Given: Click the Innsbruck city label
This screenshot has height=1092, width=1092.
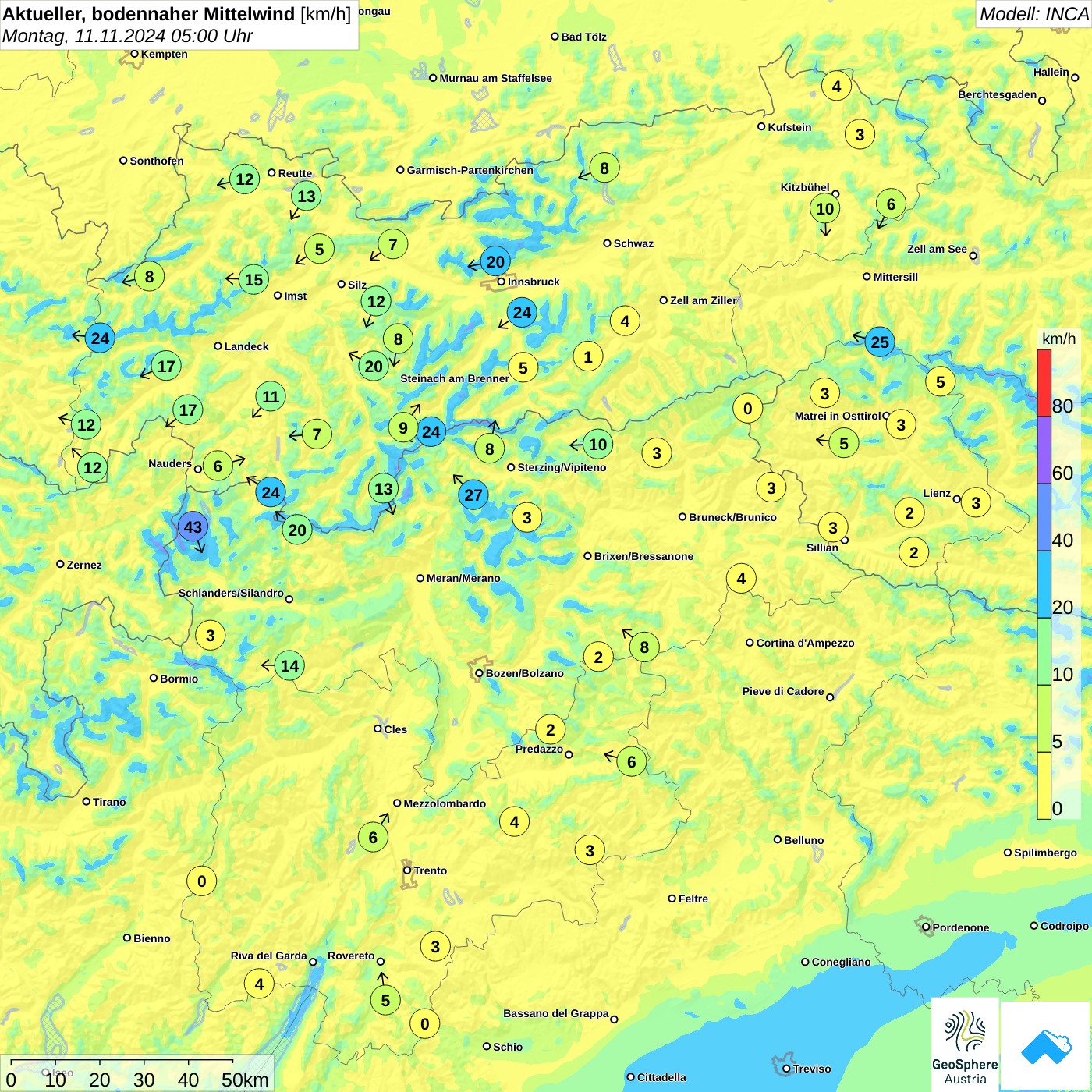Looking at the screenshot, I should [x=534, y=282].
